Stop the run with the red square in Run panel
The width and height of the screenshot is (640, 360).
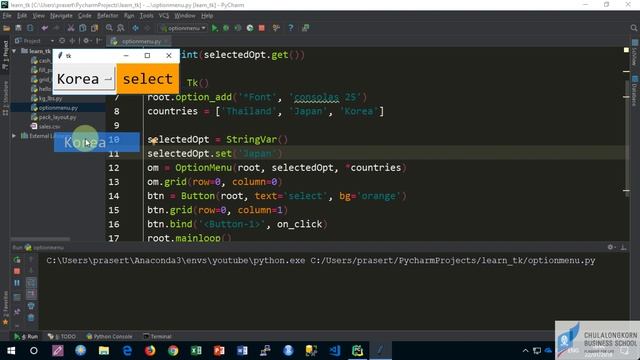point(17,271)
